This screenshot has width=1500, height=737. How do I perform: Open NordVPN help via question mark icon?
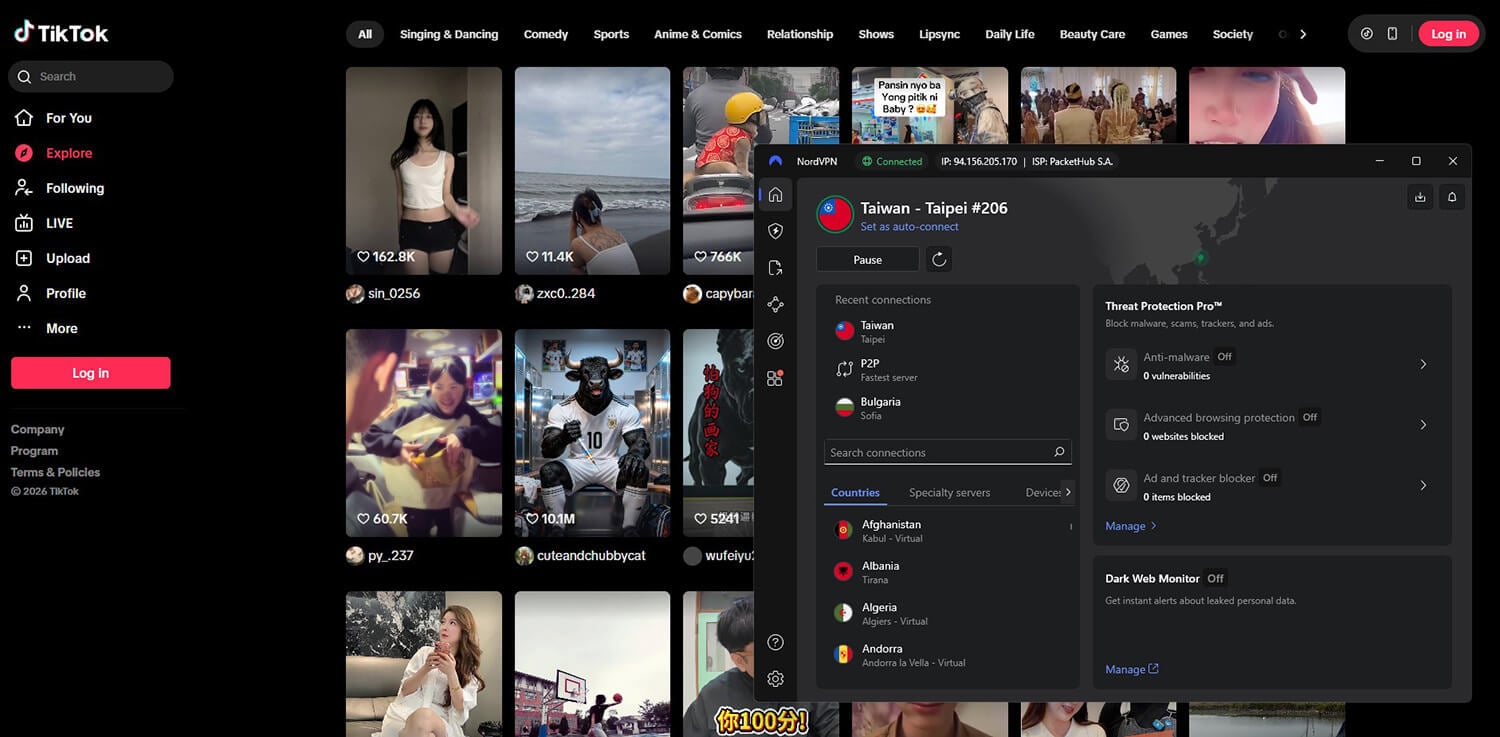pos(775,641)
